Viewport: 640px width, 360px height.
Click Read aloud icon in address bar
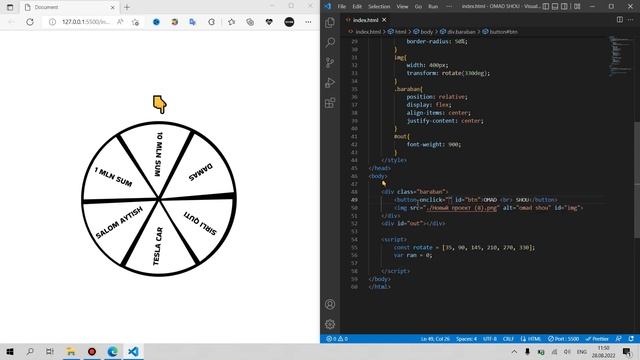pyautogui.click(x=120, y=22)
